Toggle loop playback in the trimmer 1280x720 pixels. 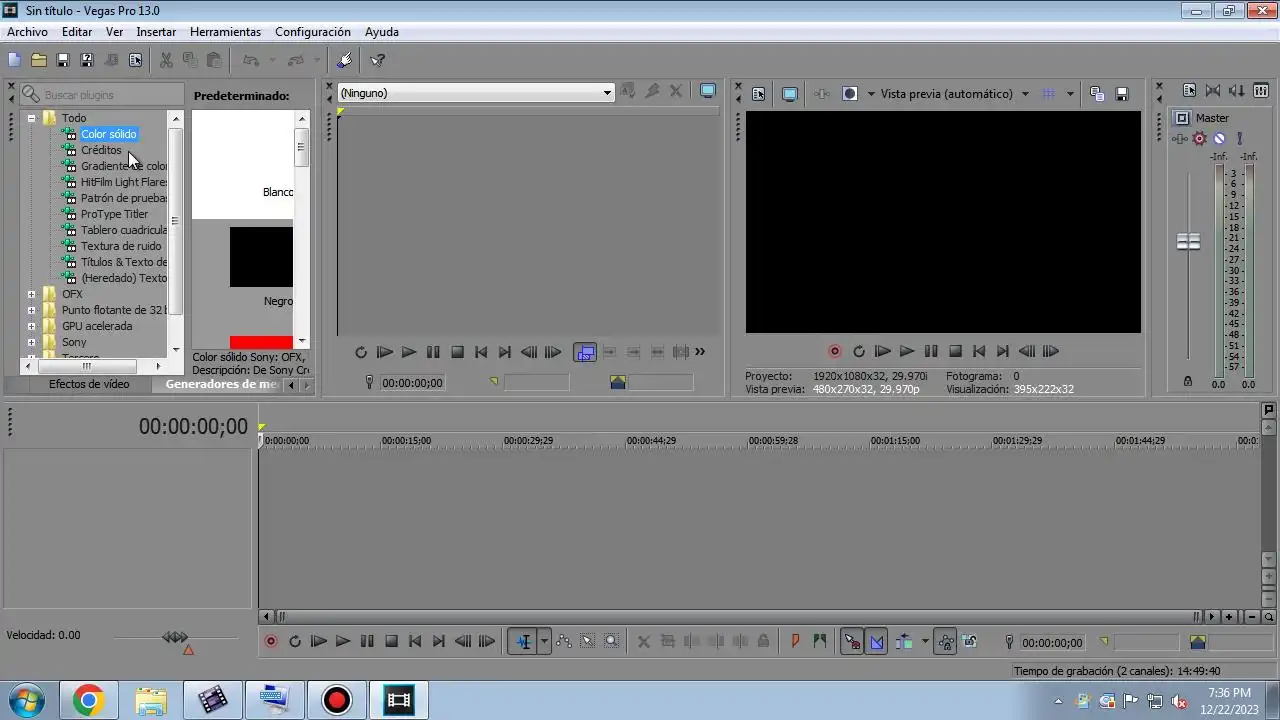pyautogui.click(x=361, y=352)
